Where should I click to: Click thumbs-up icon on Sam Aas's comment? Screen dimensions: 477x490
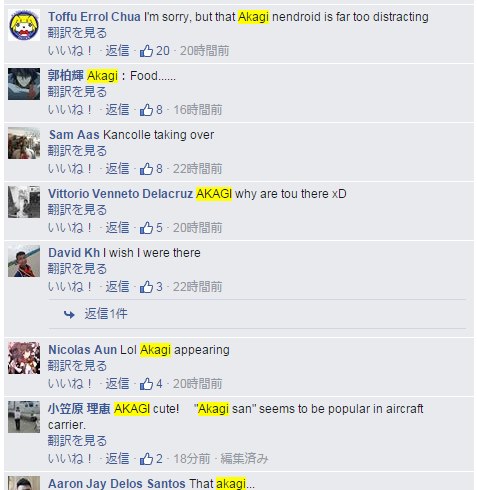(x=146, y=169)
